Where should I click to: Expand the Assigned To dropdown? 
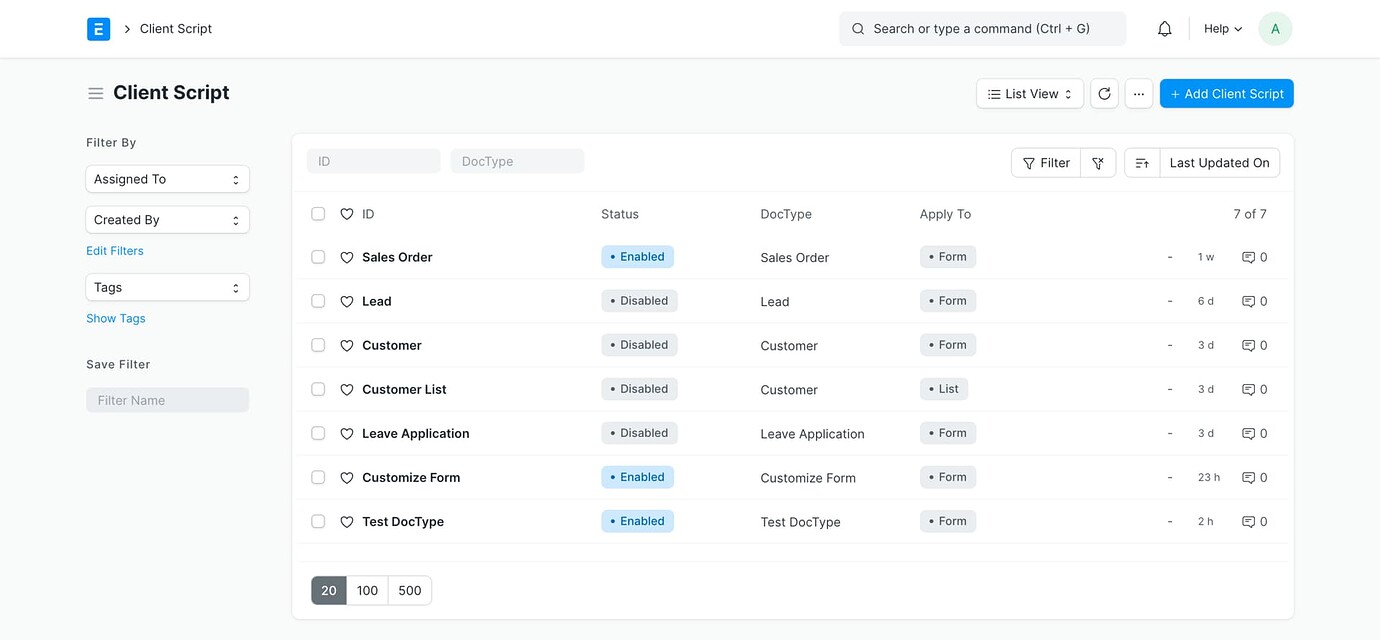coord(167,179)
